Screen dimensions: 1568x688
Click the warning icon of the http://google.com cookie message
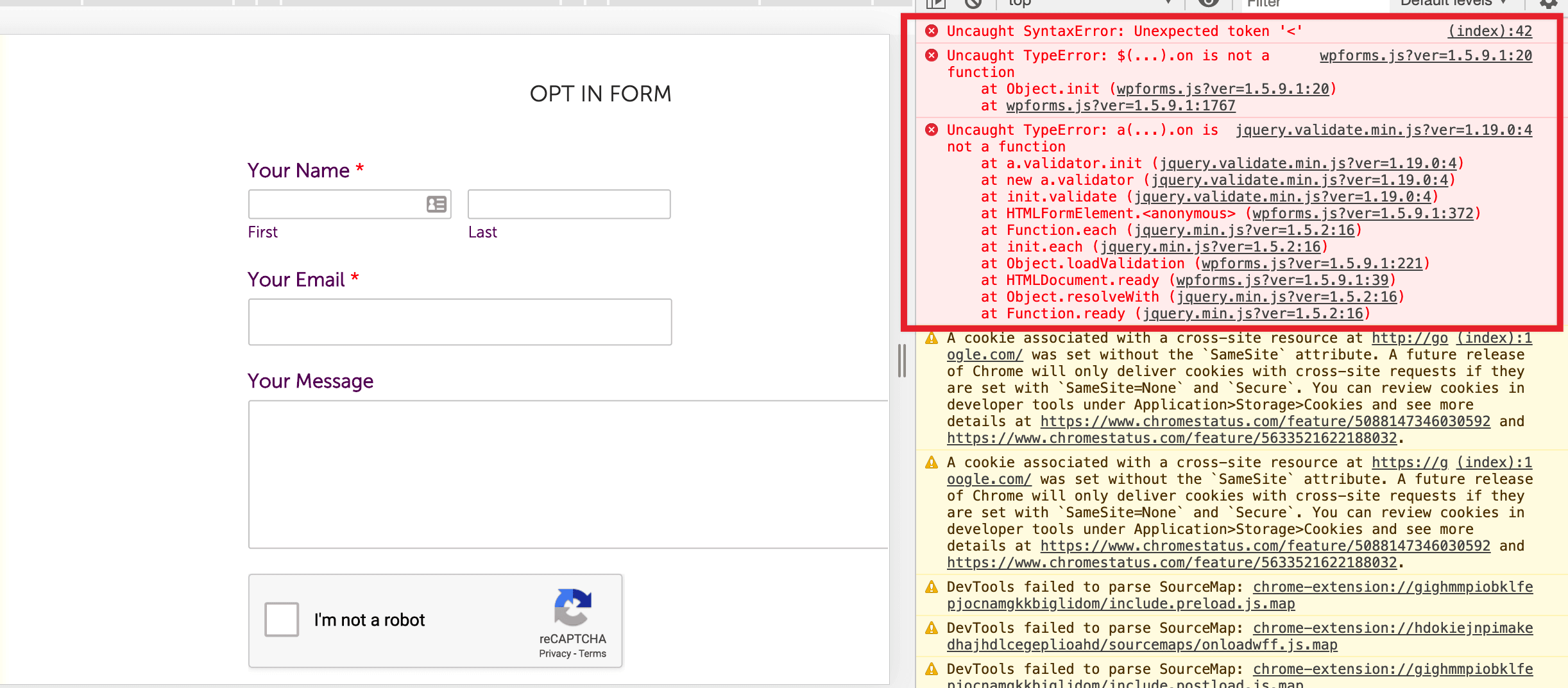pos(932,338)
